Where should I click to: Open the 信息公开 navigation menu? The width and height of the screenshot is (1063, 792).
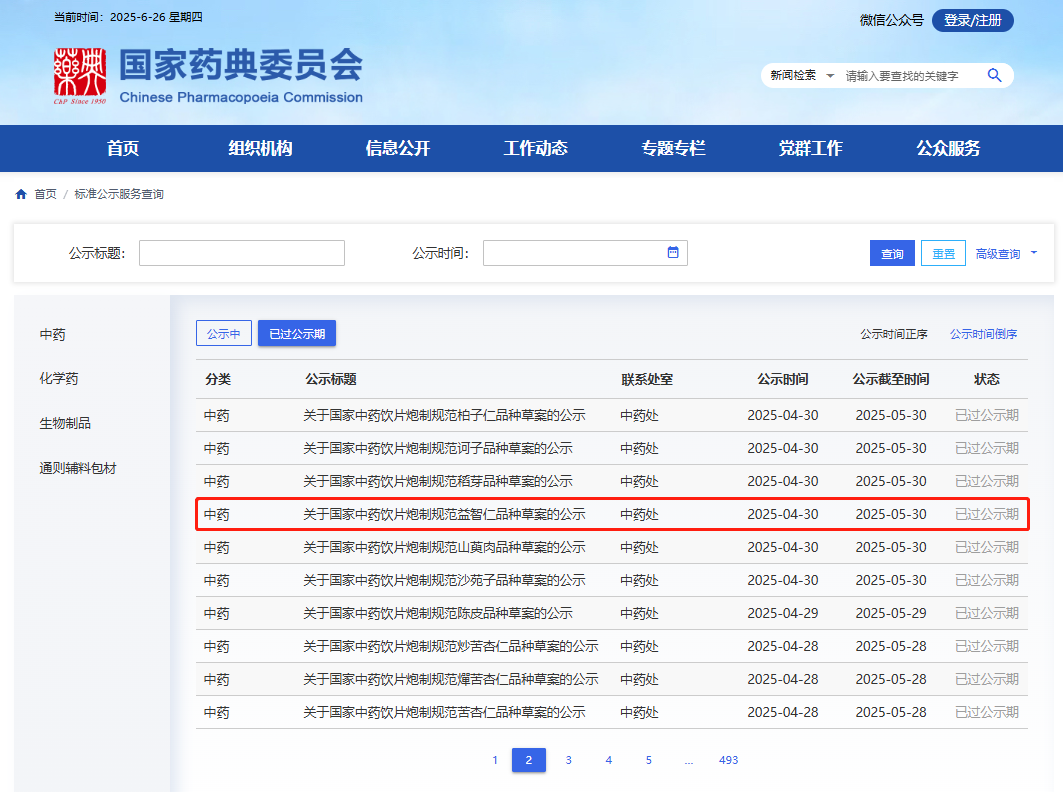[x=397, y=148]
